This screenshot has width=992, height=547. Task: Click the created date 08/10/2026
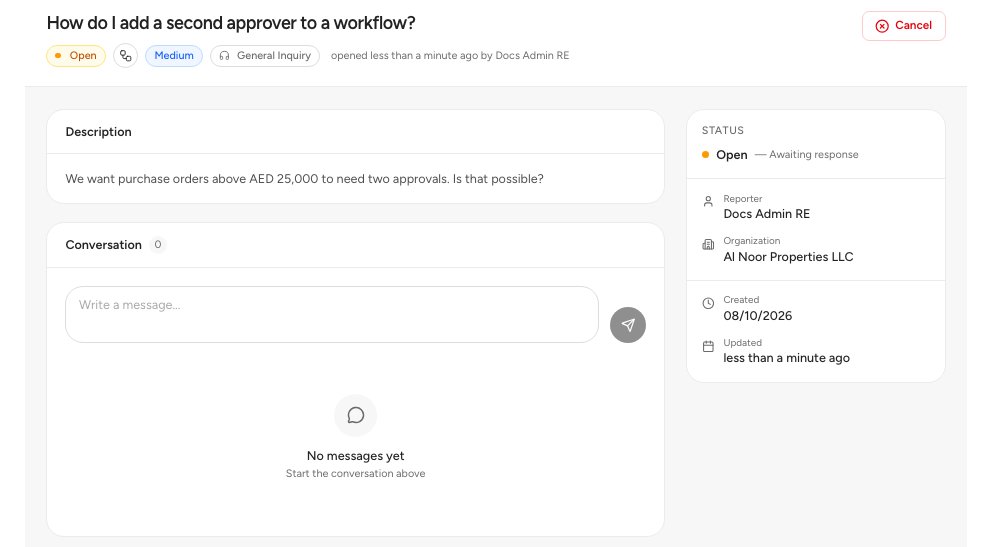(757, 316)
